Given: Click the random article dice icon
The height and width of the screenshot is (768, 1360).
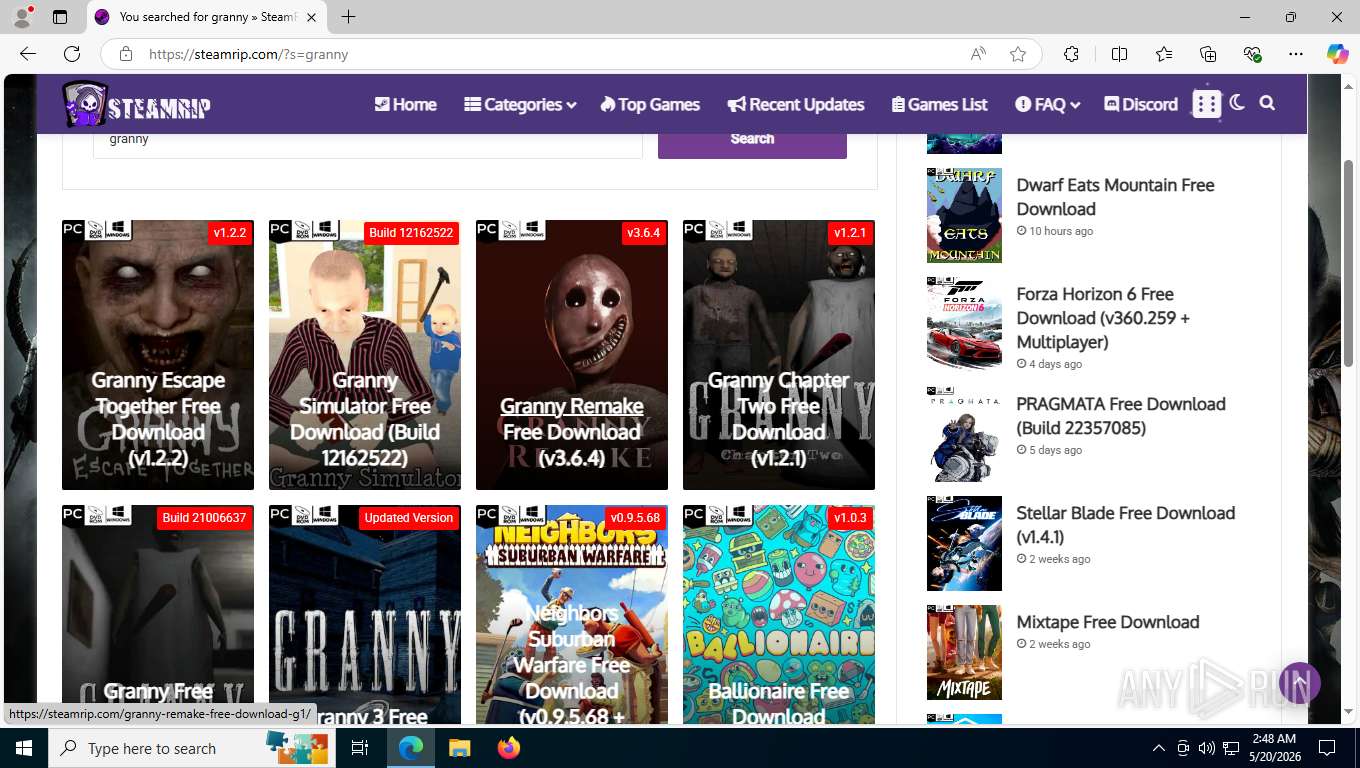Looking at the screenshot, I should pos(1207,104).
